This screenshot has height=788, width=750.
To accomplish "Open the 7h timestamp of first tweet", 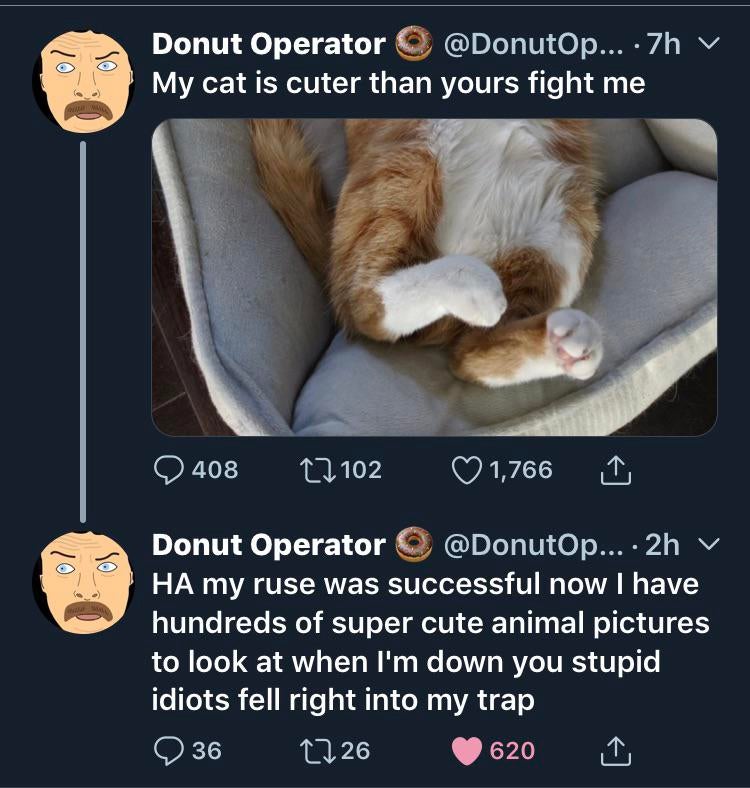I will (664, 45).
